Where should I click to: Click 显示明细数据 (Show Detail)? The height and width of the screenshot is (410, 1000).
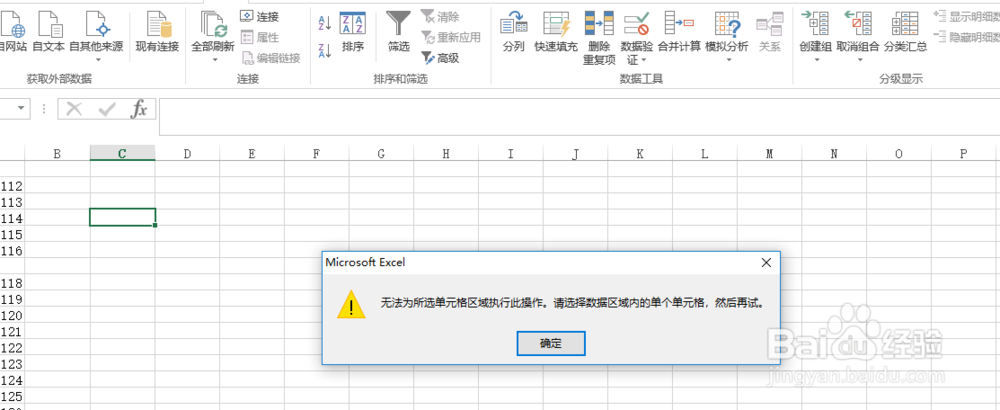966,17
